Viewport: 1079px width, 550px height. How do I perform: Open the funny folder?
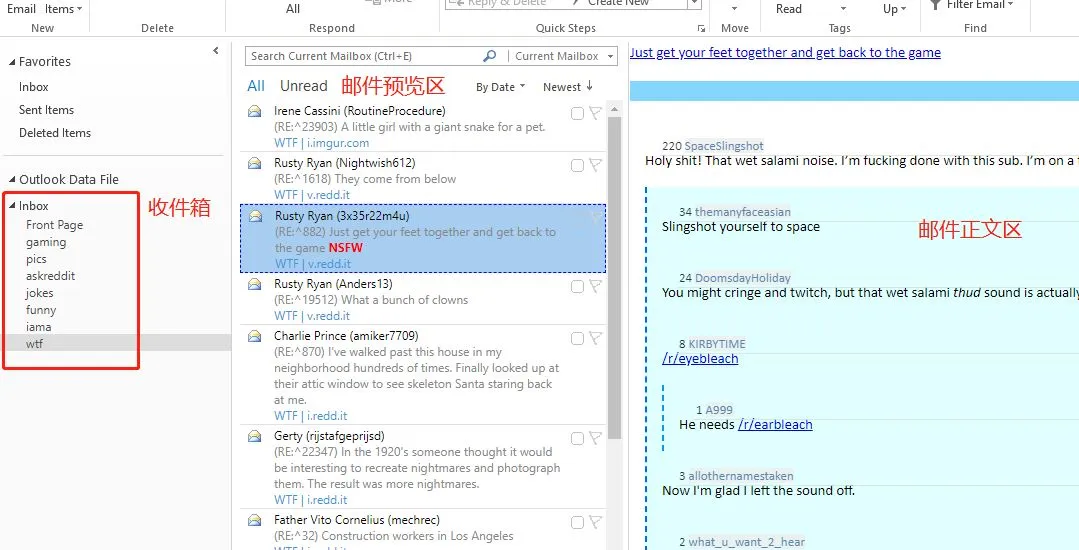tap(41, 310)
